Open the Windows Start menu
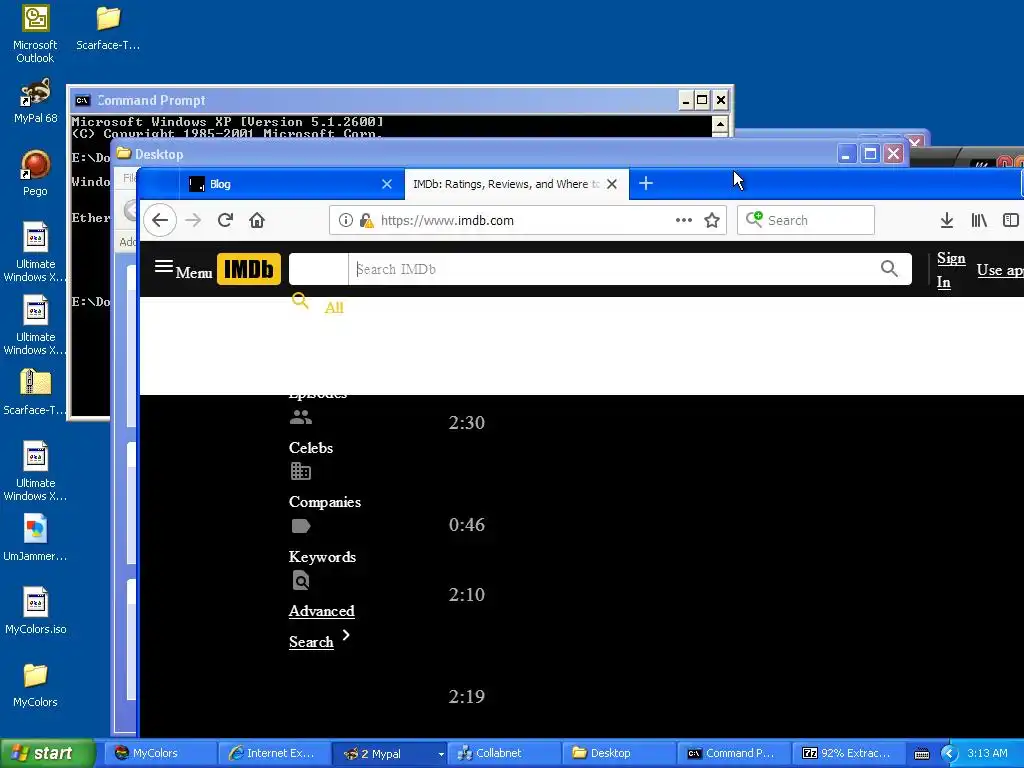Viewport: 1024px width, 768px height. pyautogui.click(x=47, y=753)
